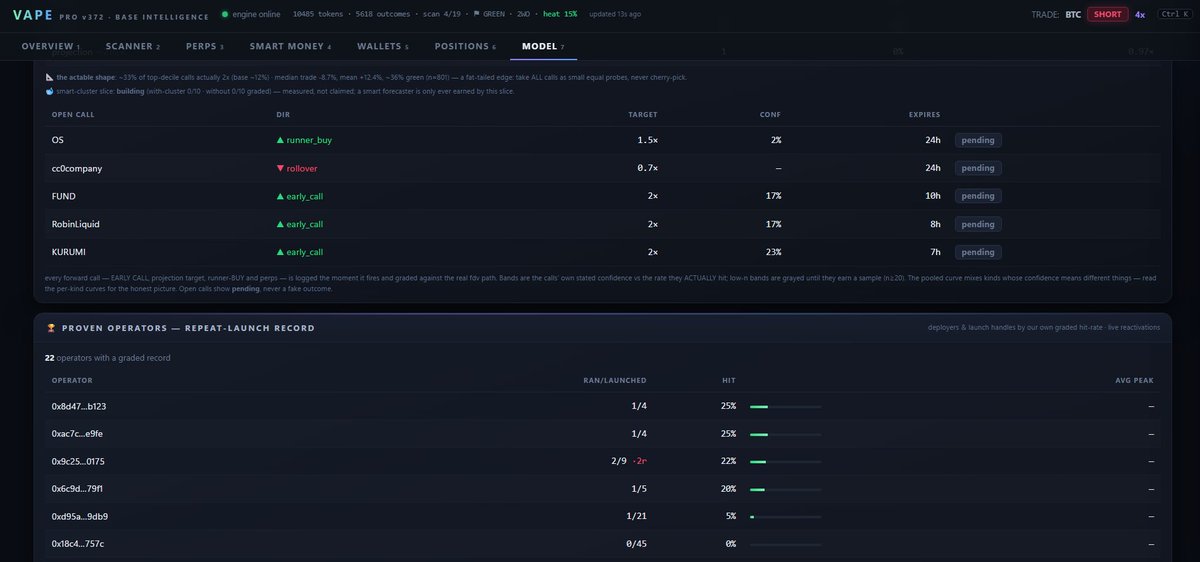Click early_call in the FUND row

(x=305, y=196)
